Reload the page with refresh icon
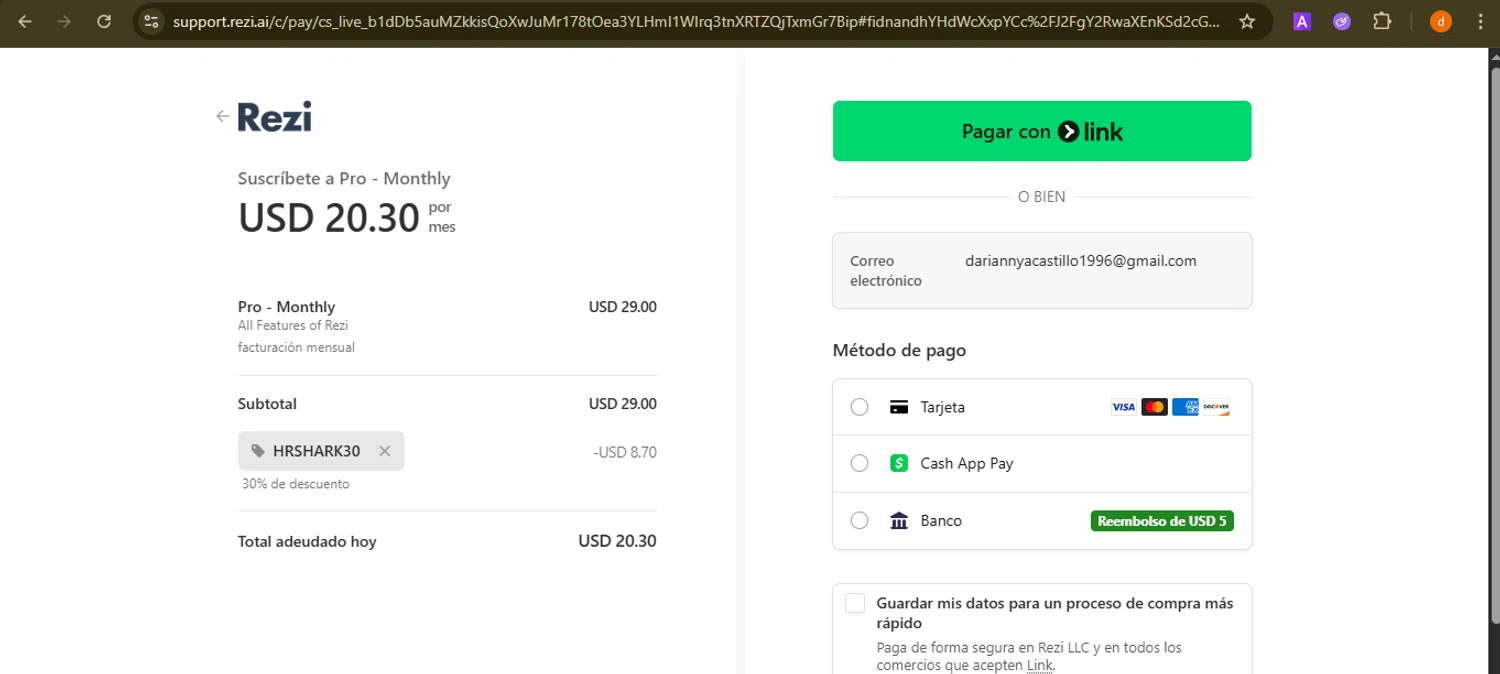Viewport: 1500px width, 674px height. coord(104,21)
